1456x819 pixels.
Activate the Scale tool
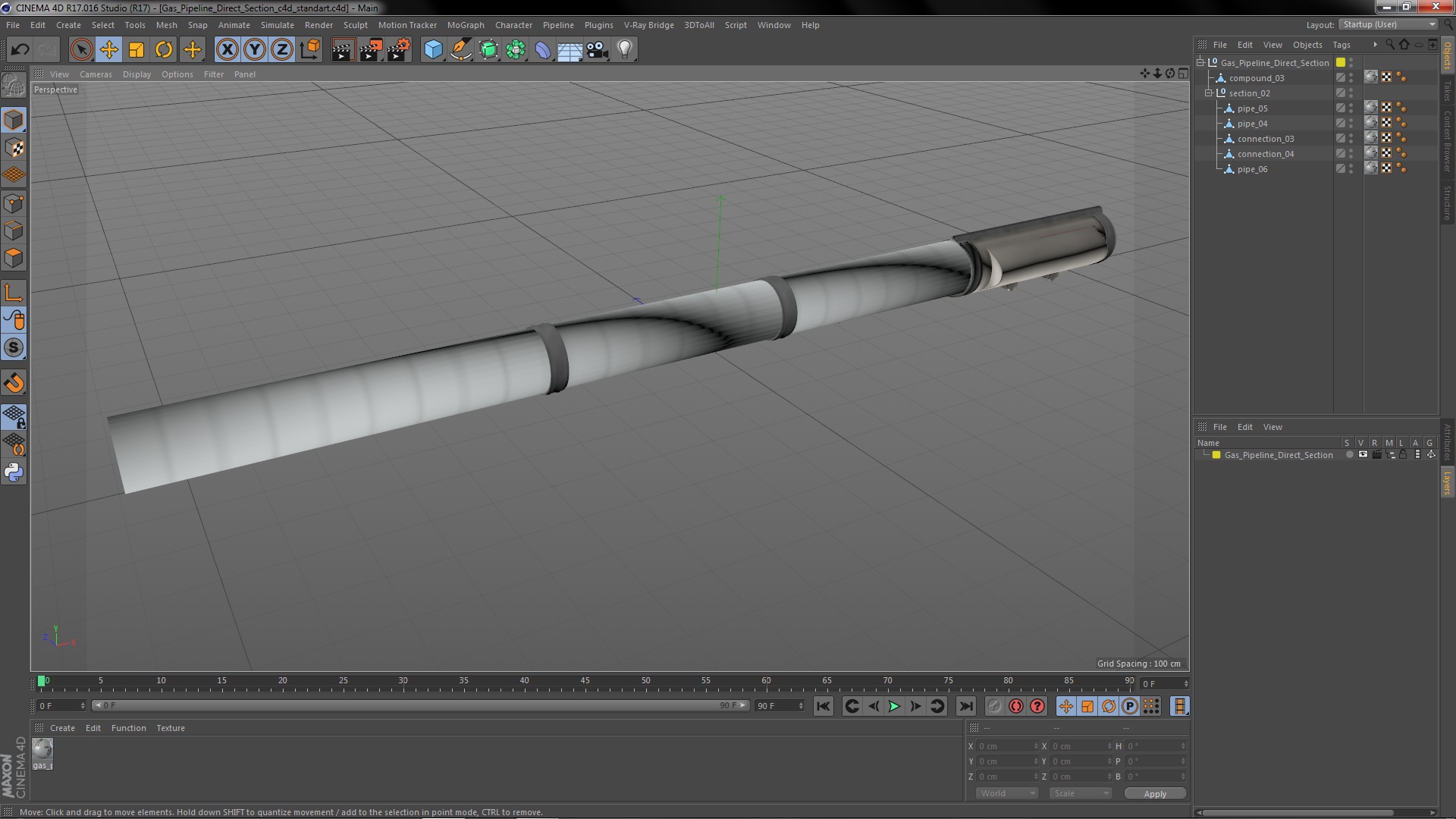136,50
